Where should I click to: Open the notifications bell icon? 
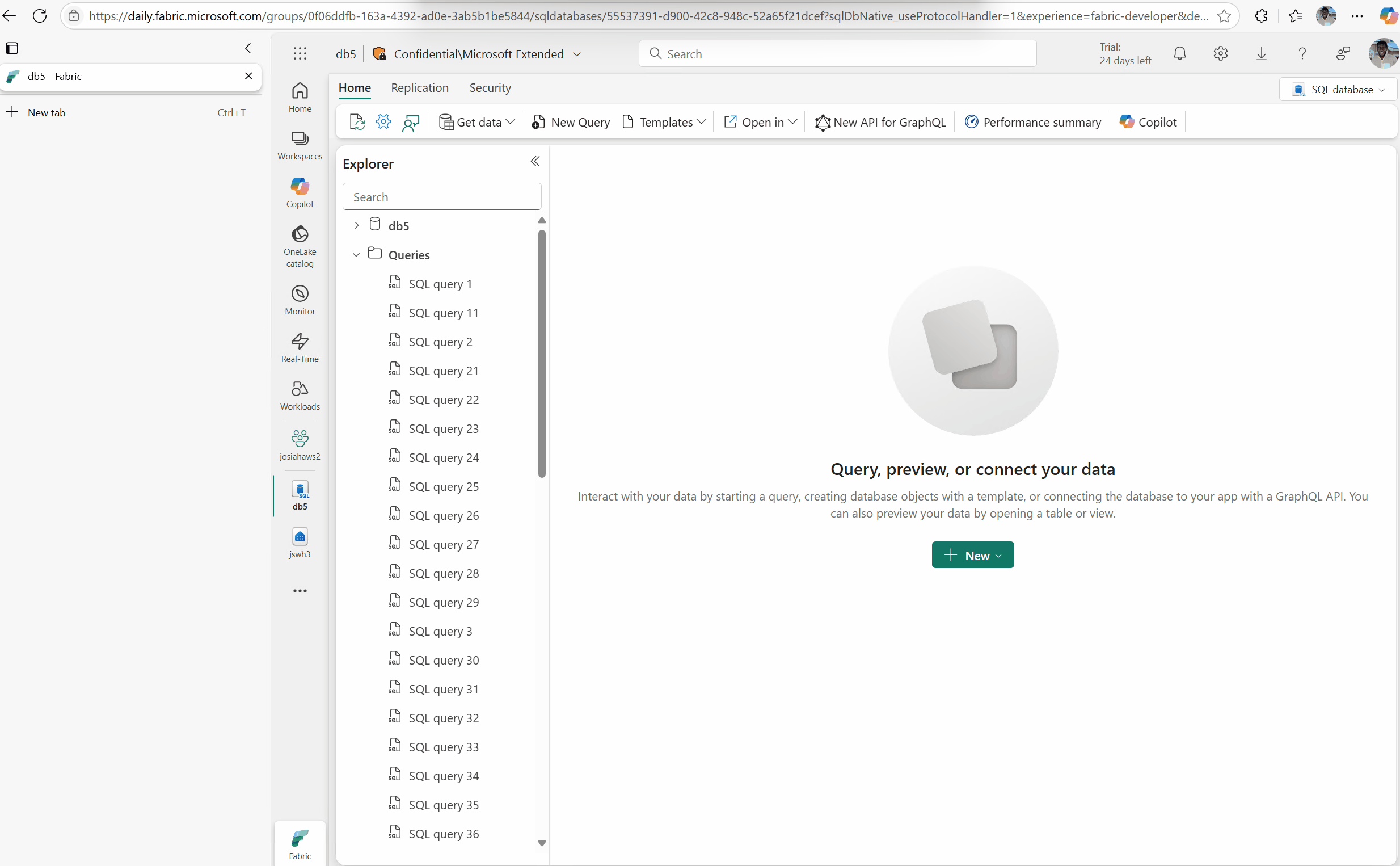1179,54
